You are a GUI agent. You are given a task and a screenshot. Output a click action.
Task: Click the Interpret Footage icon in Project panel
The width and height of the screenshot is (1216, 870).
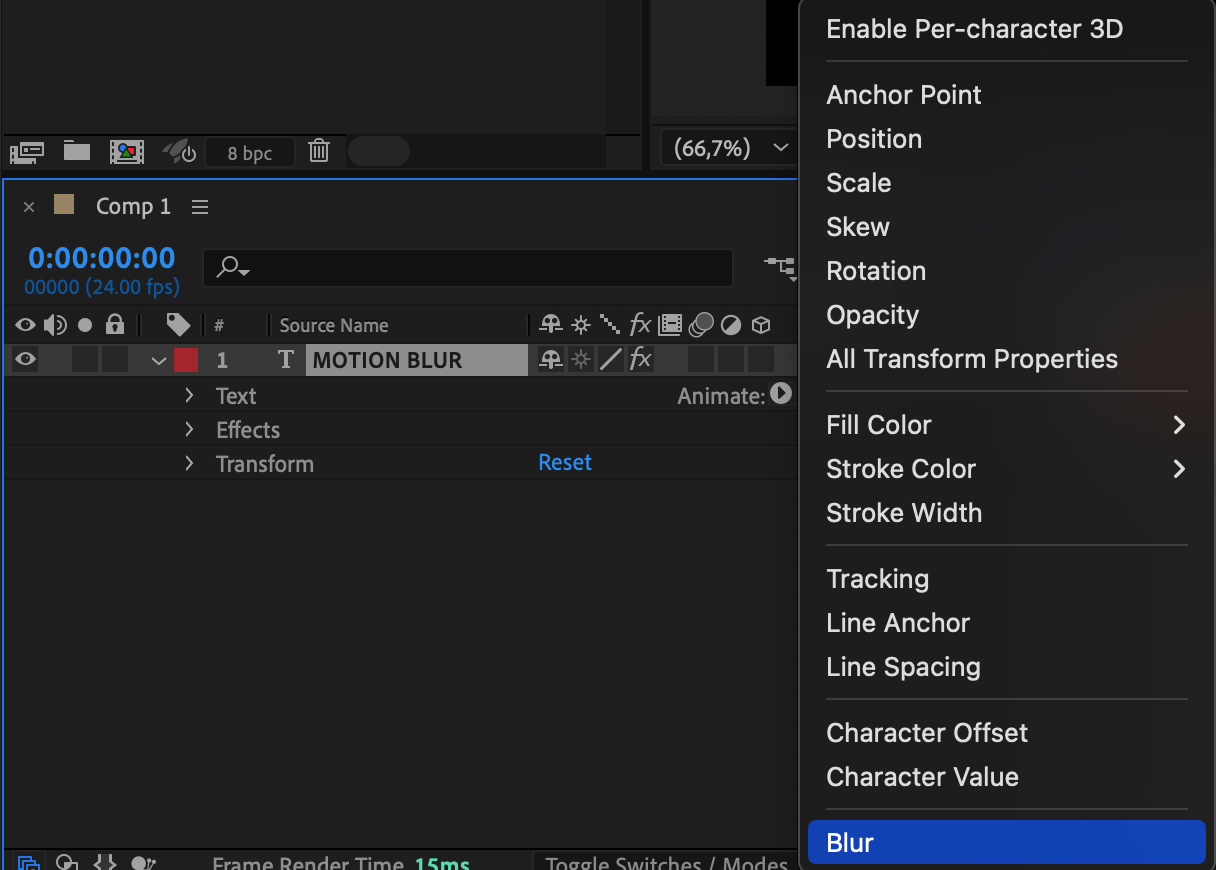pyautogui.click(x=27, y=152)
